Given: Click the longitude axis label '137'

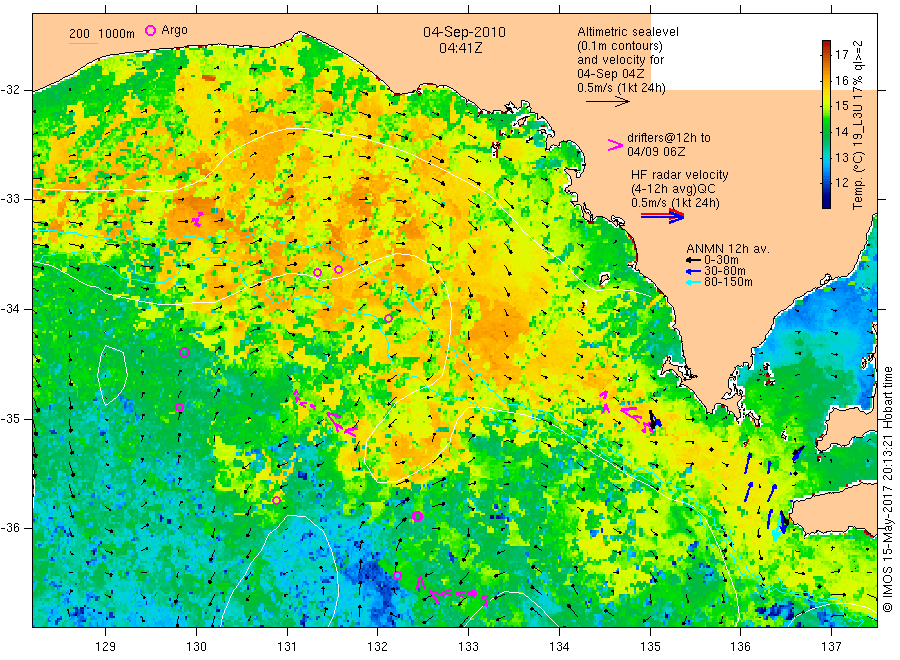Looking at the screenshot, I should click(x=831, y=646).
